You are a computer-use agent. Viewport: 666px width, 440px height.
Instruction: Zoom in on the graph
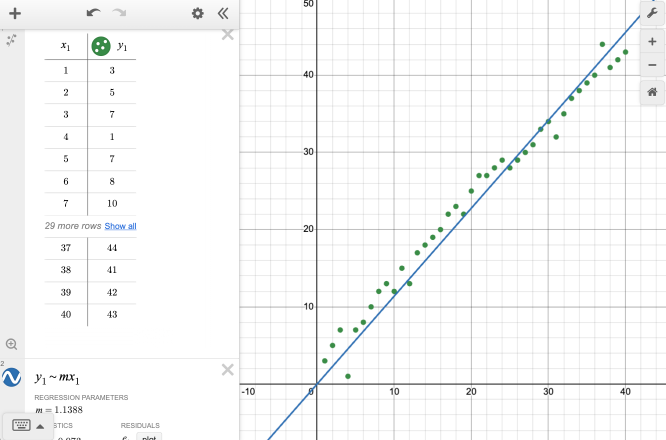click(x=652, y=42)
